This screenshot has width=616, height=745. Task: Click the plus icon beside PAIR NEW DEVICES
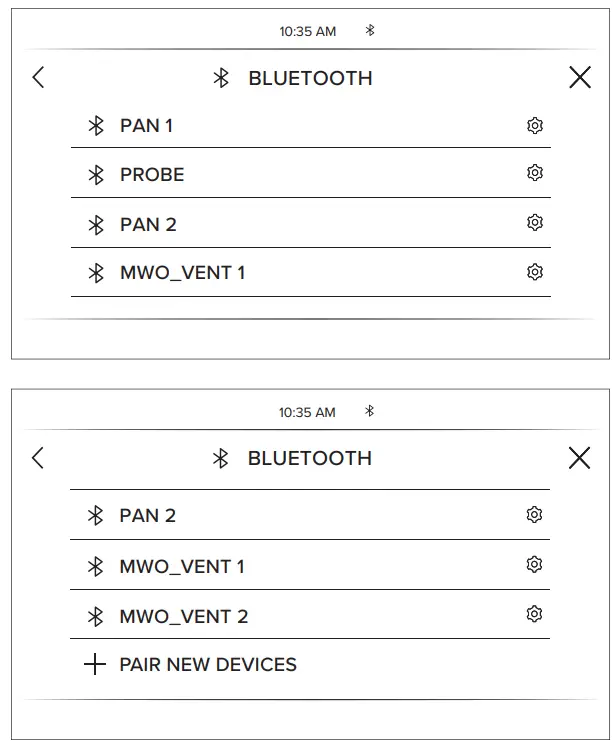(x=94, y=665)
